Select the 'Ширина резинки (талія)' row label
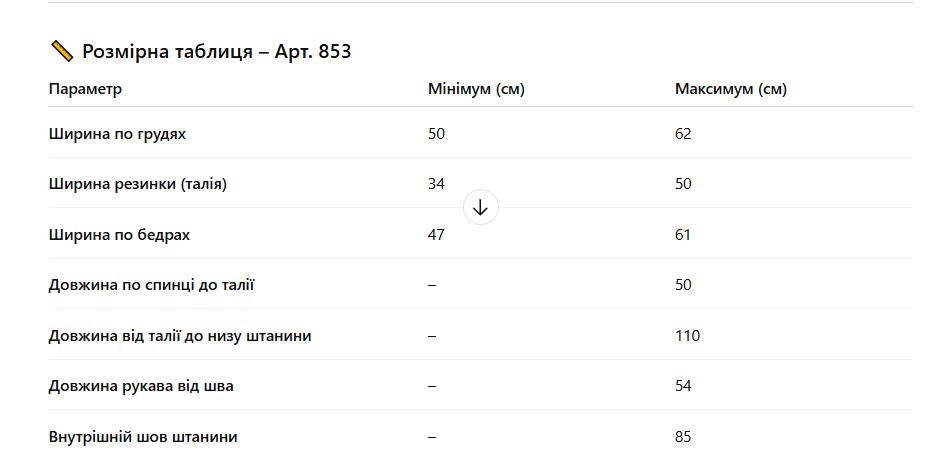The image size is (937, 467). point(138,184)
